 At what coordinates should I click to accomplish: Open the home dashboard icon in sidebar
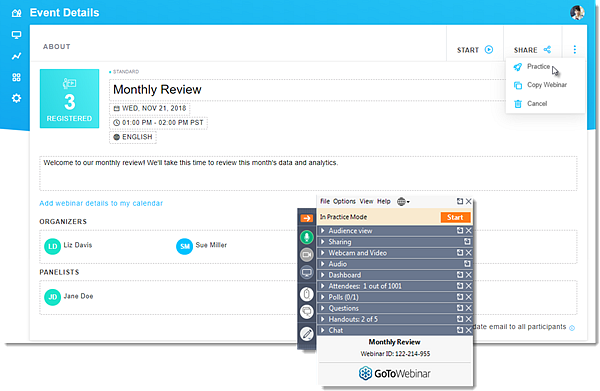[x=16, y=13]
